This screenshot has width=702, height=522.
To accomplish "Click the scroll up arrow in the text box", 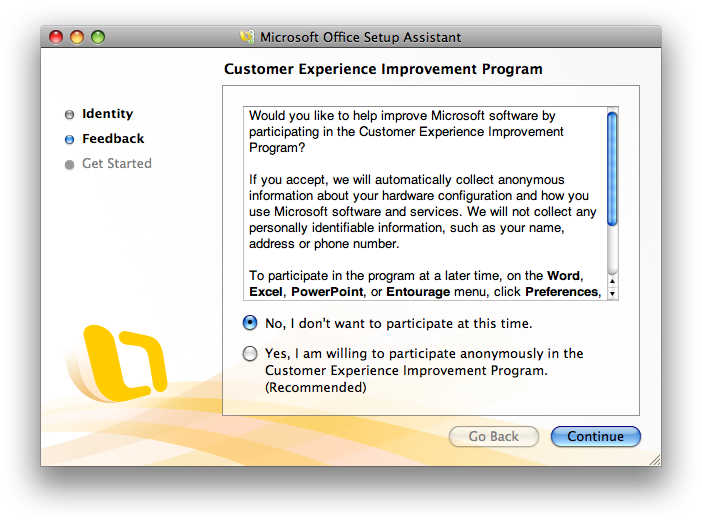I will point(612,281).
